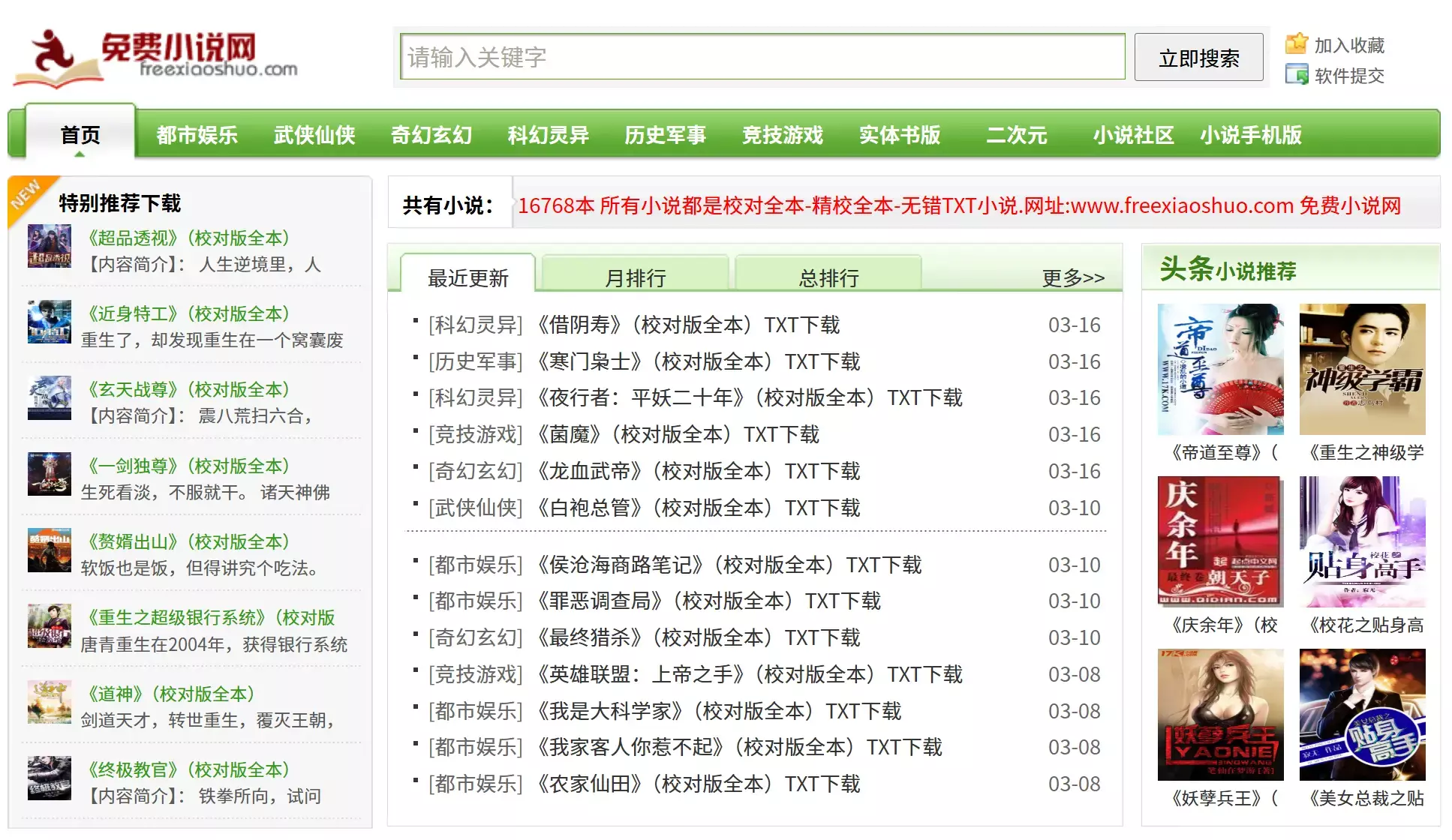Viewport: 1452px width, 840px height.
Task: Switch to 总排行 tab
Action: point(828,278)
